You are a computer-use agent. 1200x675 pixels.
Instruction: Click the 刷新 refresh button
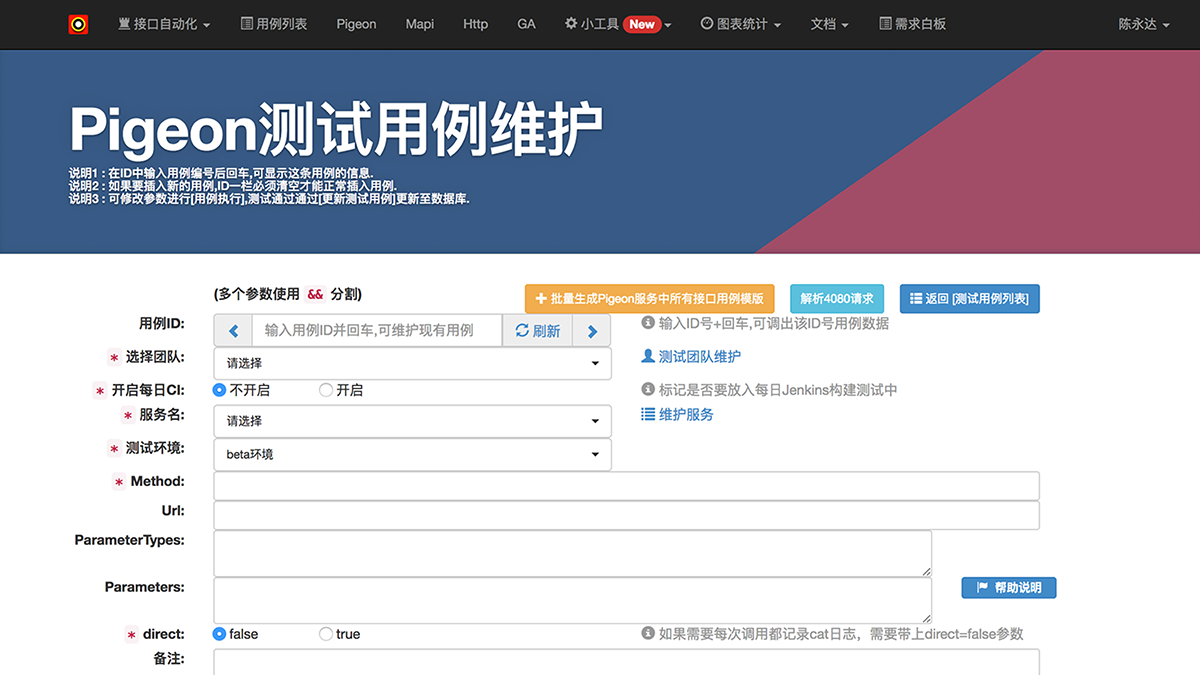click(538, 331)
